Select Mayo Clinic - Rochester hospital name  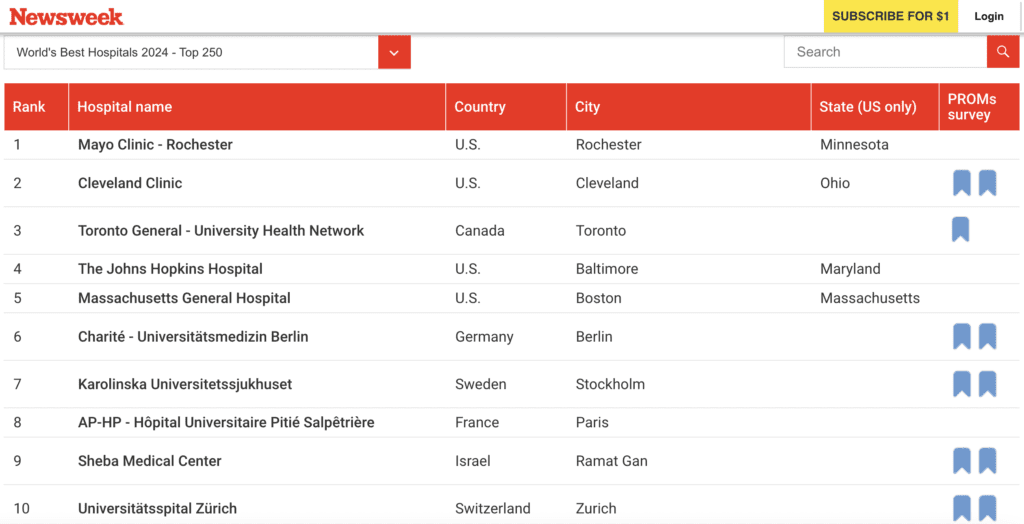point(155,144)
